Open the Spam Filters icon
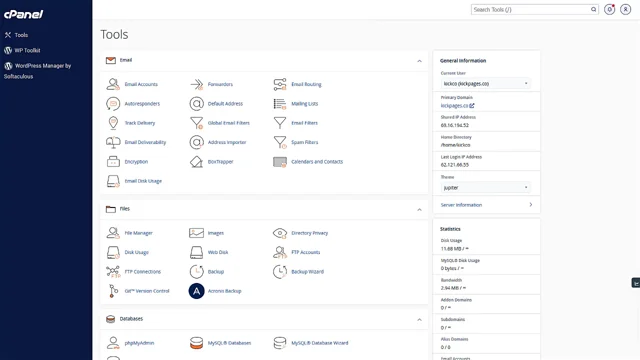 (x=280, y=142)
